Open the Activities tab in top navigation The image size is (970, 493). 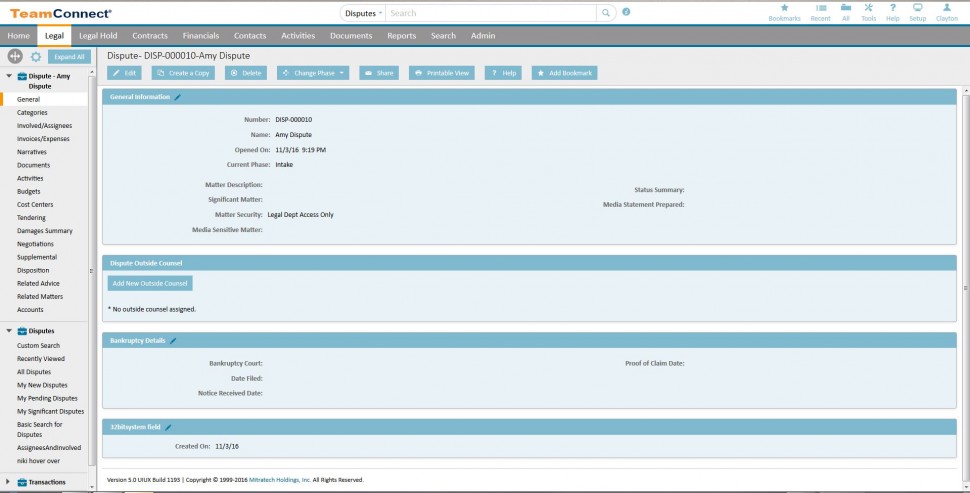298,36
